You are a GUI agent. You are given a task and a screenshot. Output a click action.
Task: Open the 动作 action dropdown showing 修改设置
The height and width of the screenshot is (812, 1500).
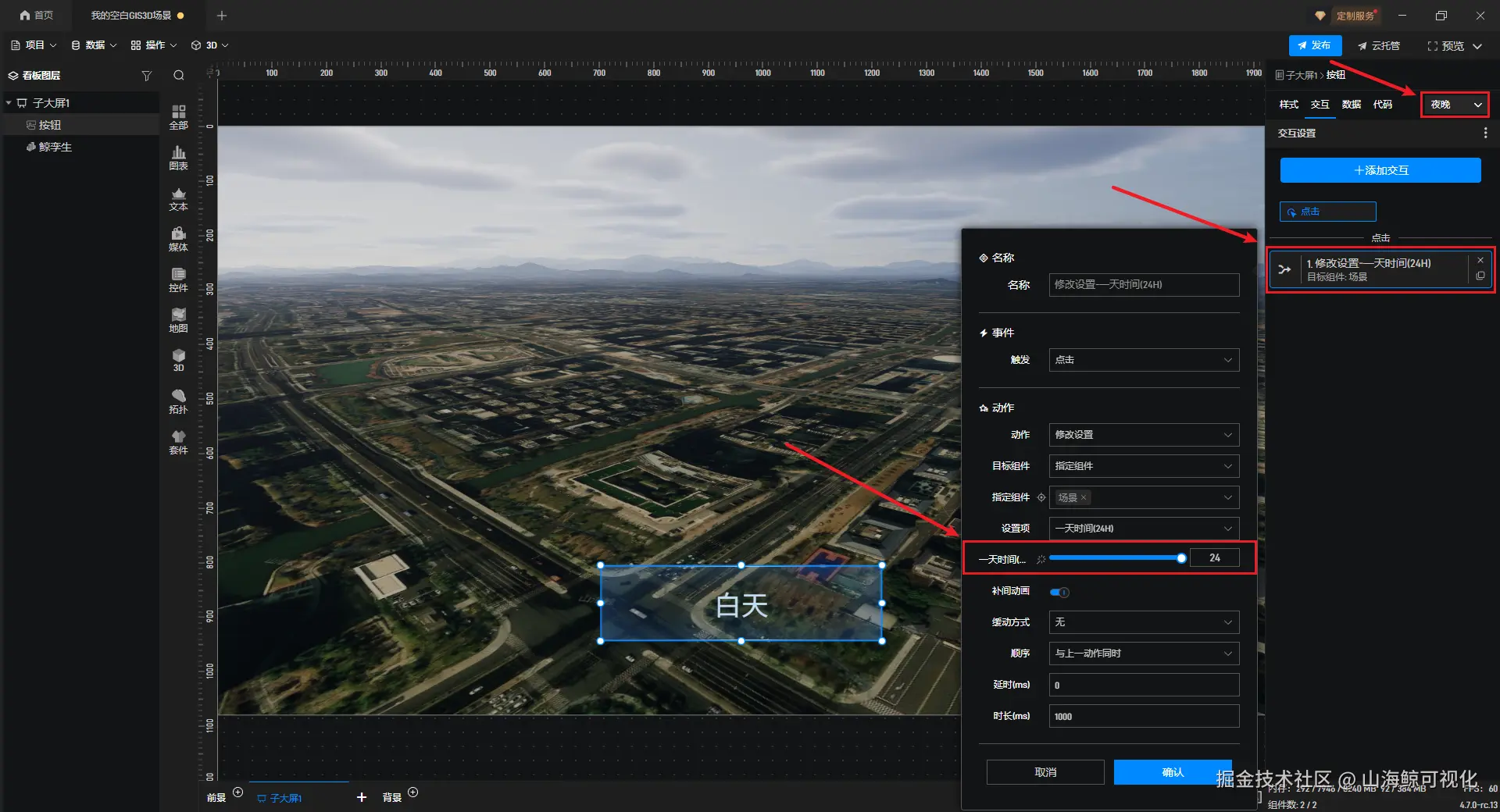[1144, 435]
